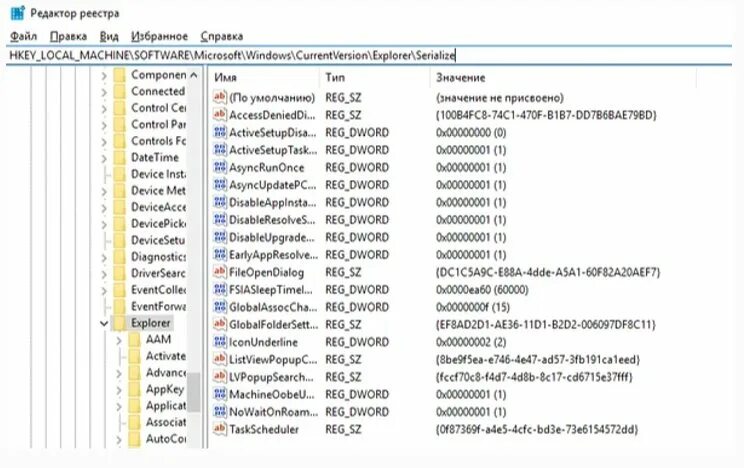
Task: Open the Правка menu
Action: (68, 36)
